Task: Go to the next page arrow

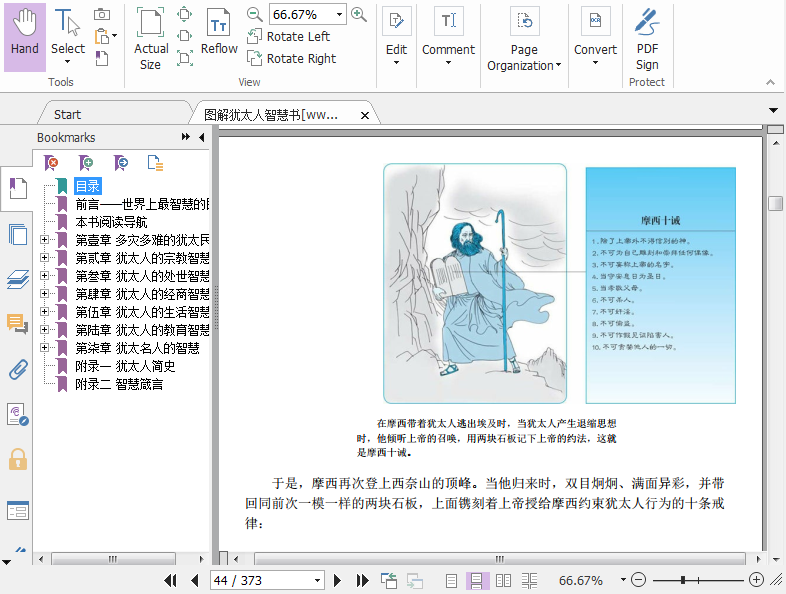Action: pyautogui.click(x=337, y=580)
